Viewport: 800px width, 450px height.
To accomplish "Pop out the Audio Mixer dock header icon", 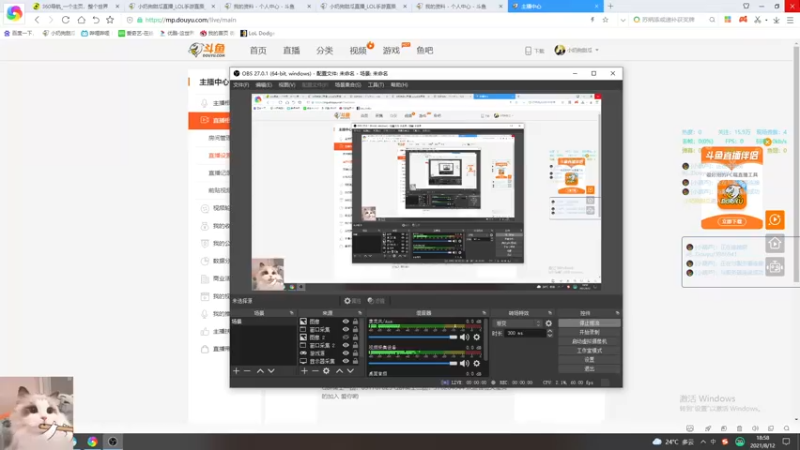I will 484,313.
